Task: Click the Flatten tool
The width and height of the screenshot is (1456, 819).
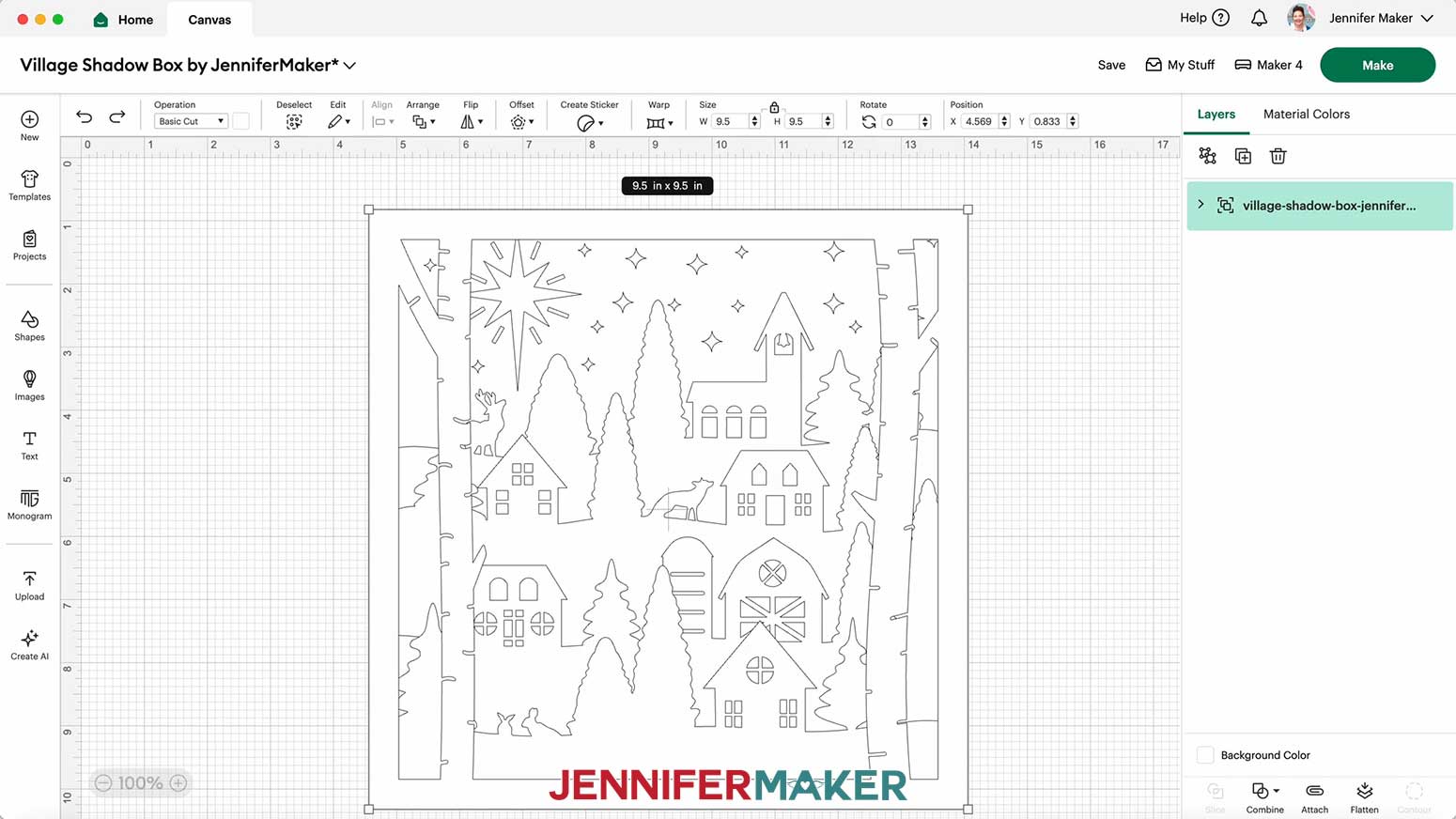Action: coord(1365,797)
